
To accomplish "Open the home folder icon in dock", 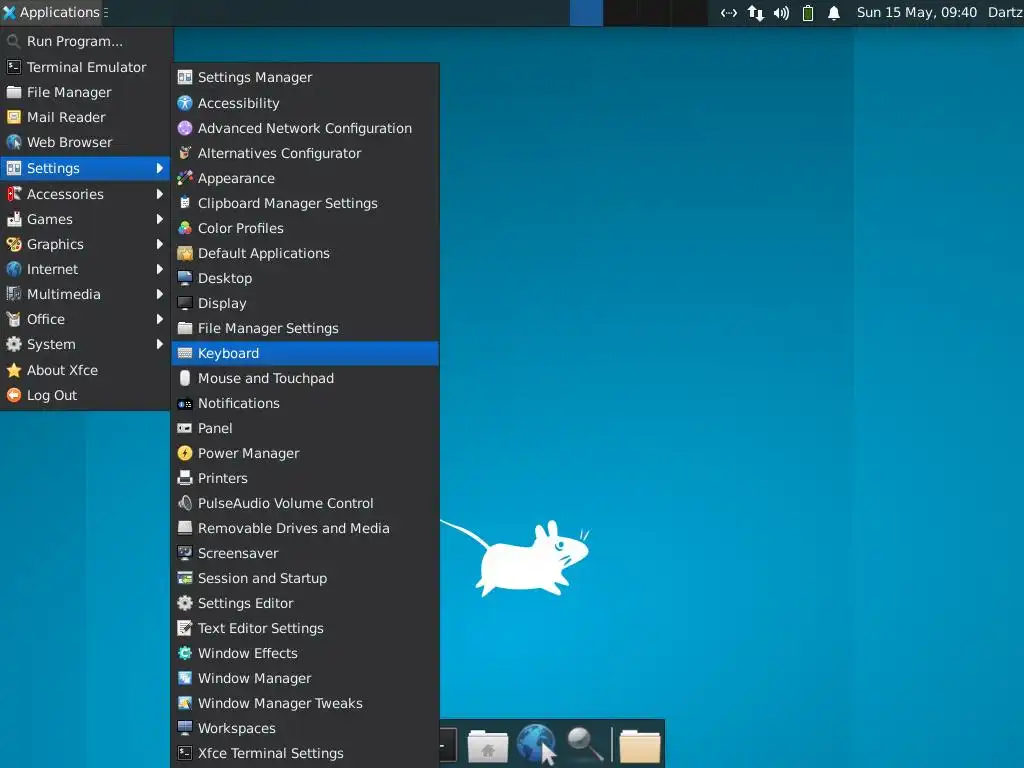I will point(488,745).
